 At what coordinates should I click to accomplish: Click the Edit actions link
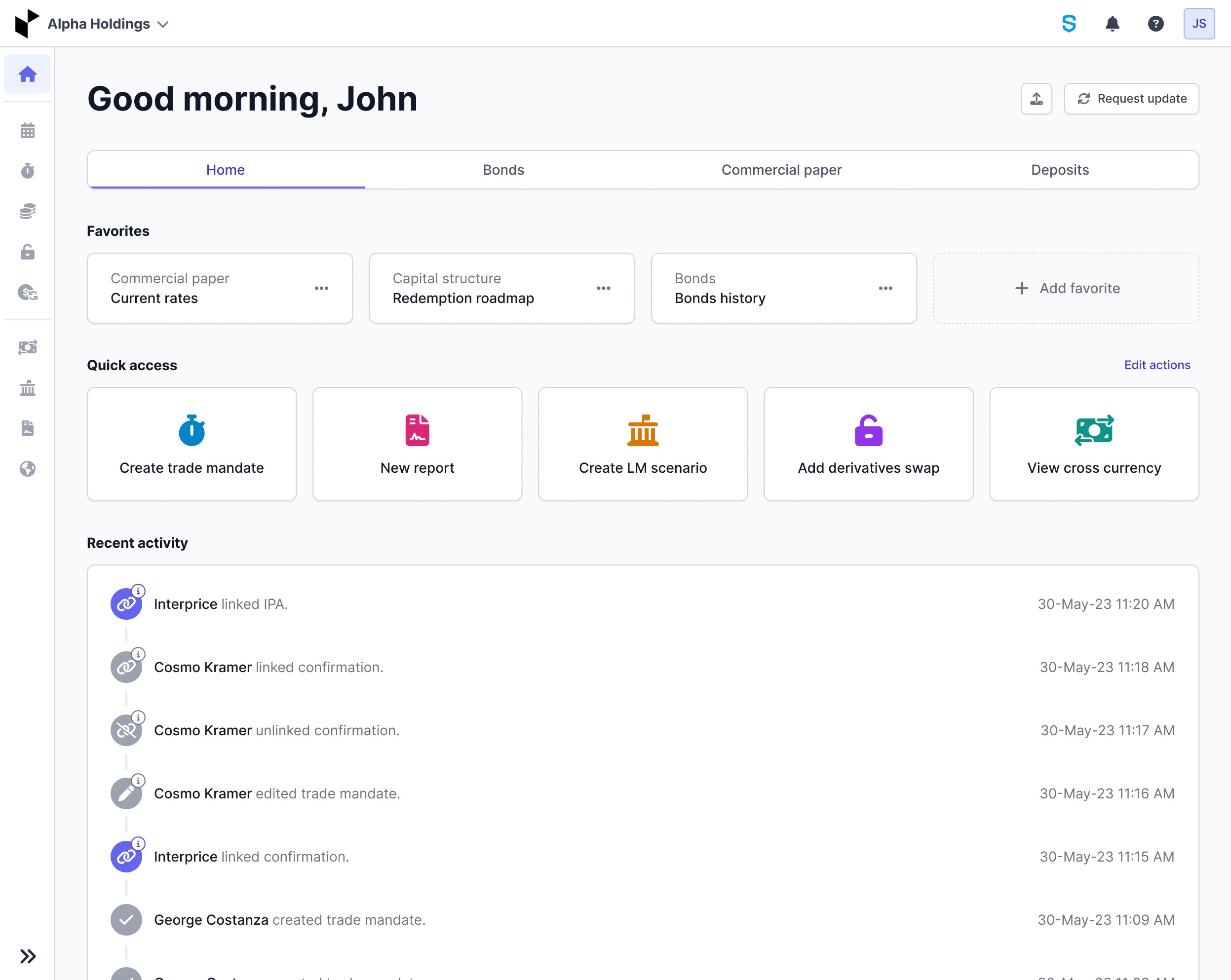(1157, 365)
